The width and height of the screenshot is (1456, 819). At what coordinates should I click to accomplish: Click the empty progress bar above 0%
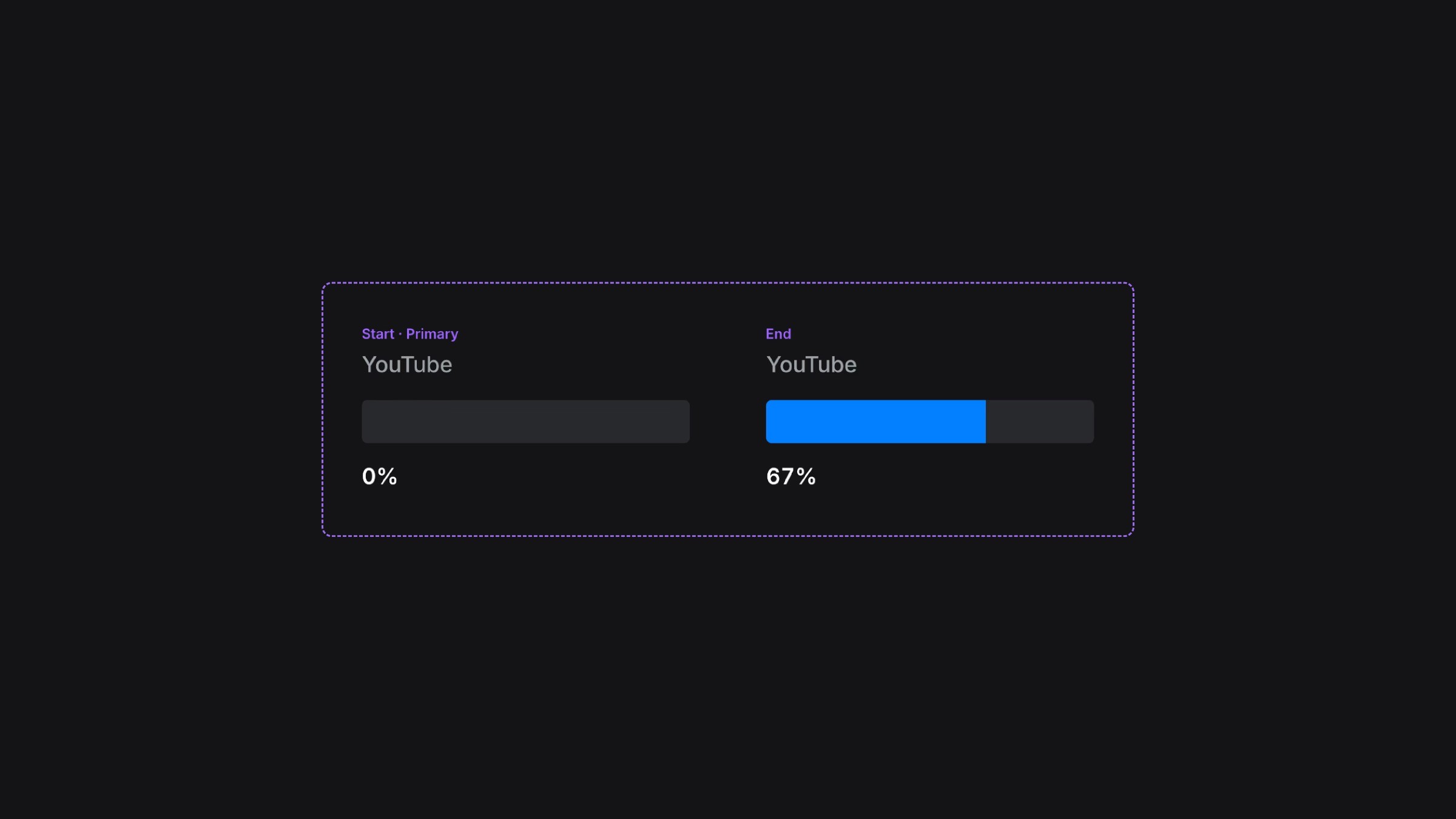coord(525,422)
